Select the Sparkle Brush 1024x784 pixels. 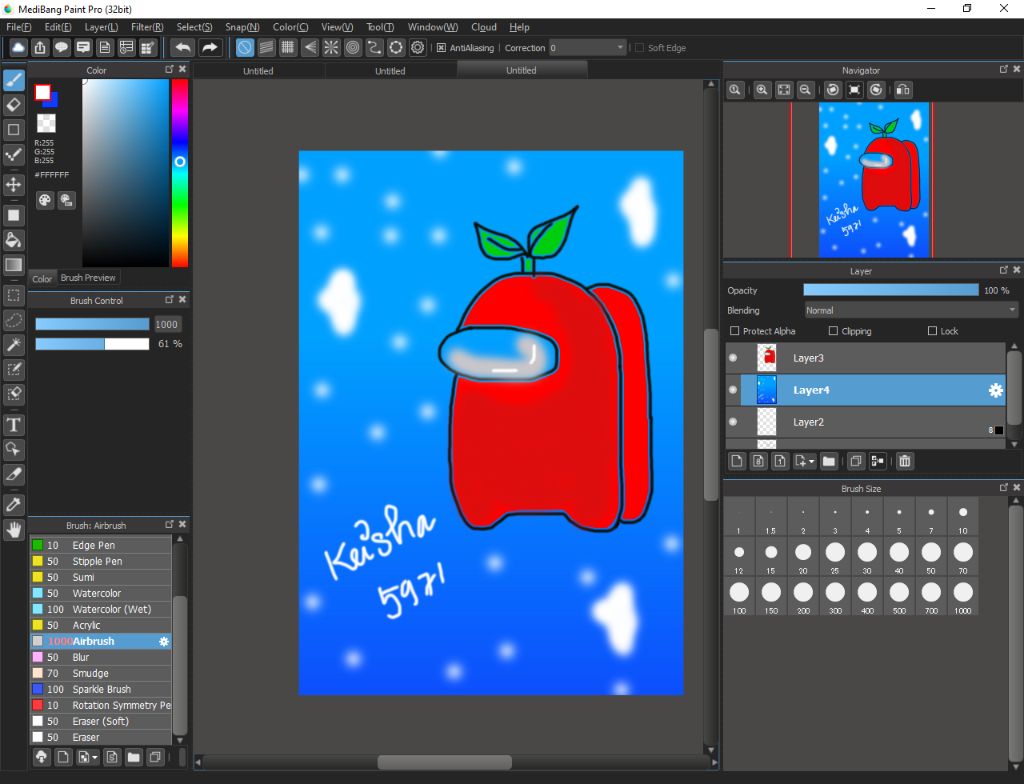101,689
